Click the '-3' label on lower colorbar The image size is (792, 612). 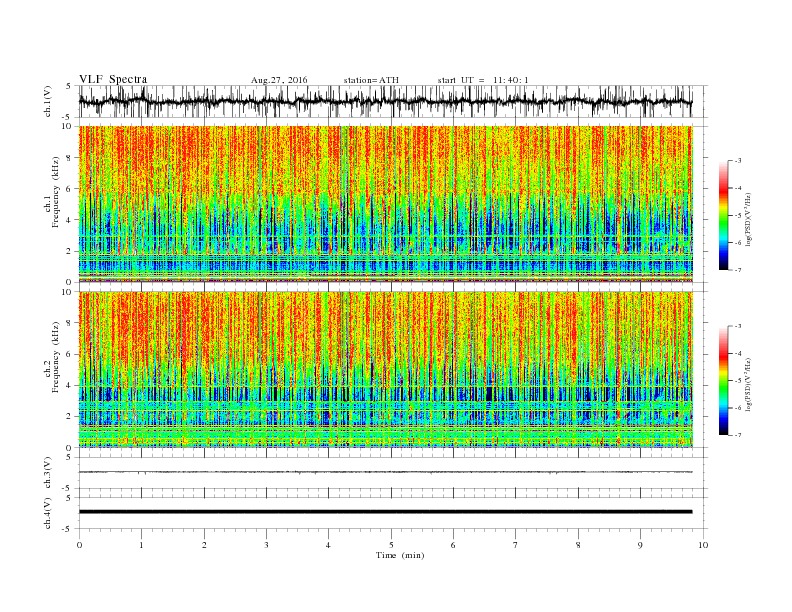(x=737, y=326)
